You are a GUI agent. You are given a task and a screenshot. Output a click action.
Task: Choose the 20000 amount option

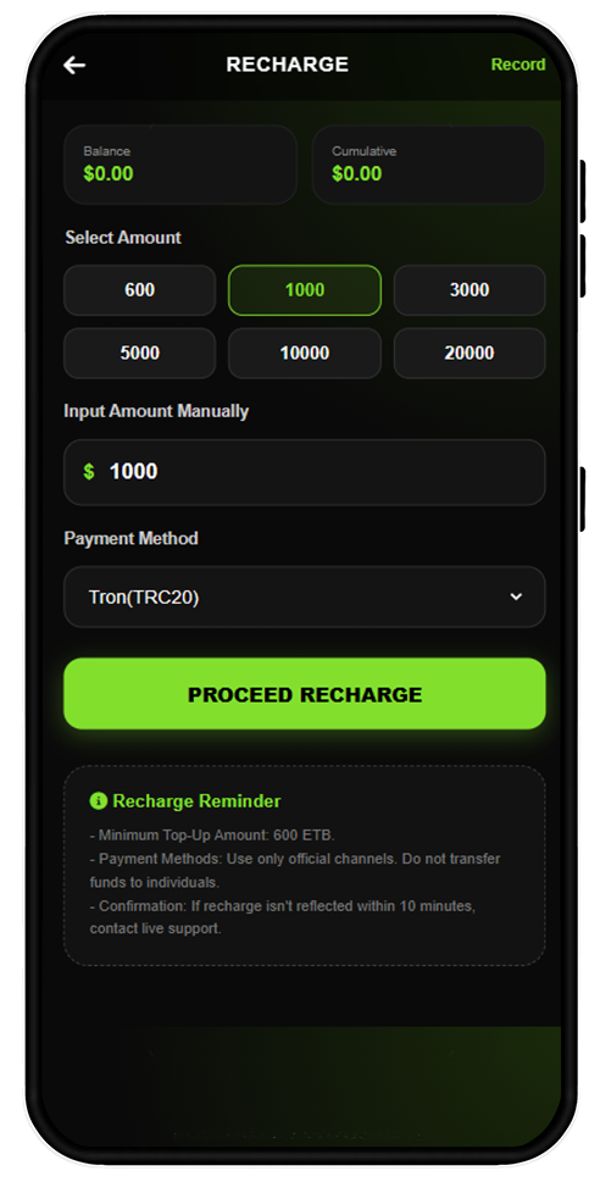point(470,353)
